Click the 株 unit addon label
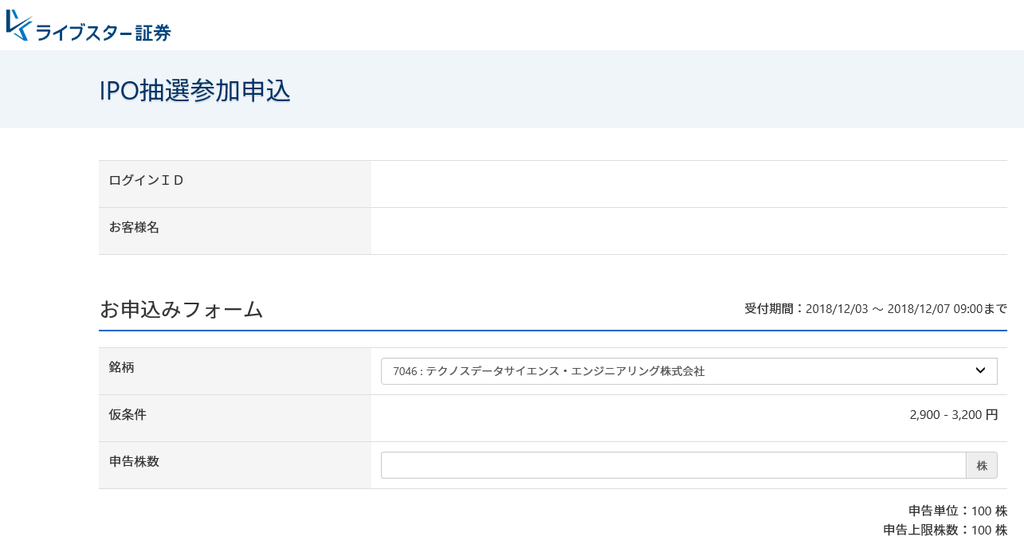Screen dimensions: 1024x552 pos(982,465)
